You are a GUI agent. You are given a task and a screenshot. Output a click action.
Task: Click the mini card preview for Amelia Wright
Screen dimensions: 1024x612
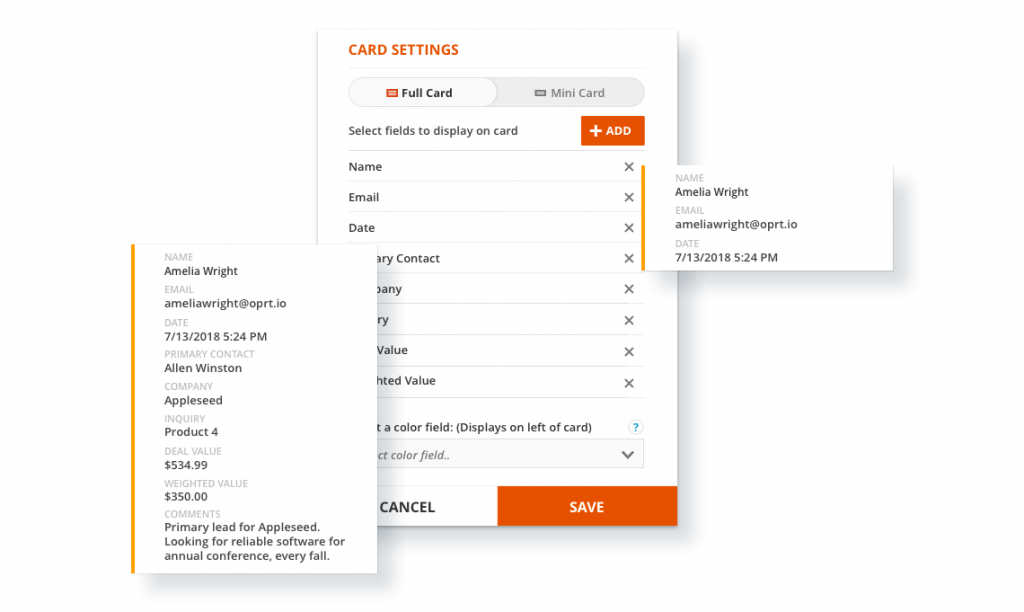(767, 218)
